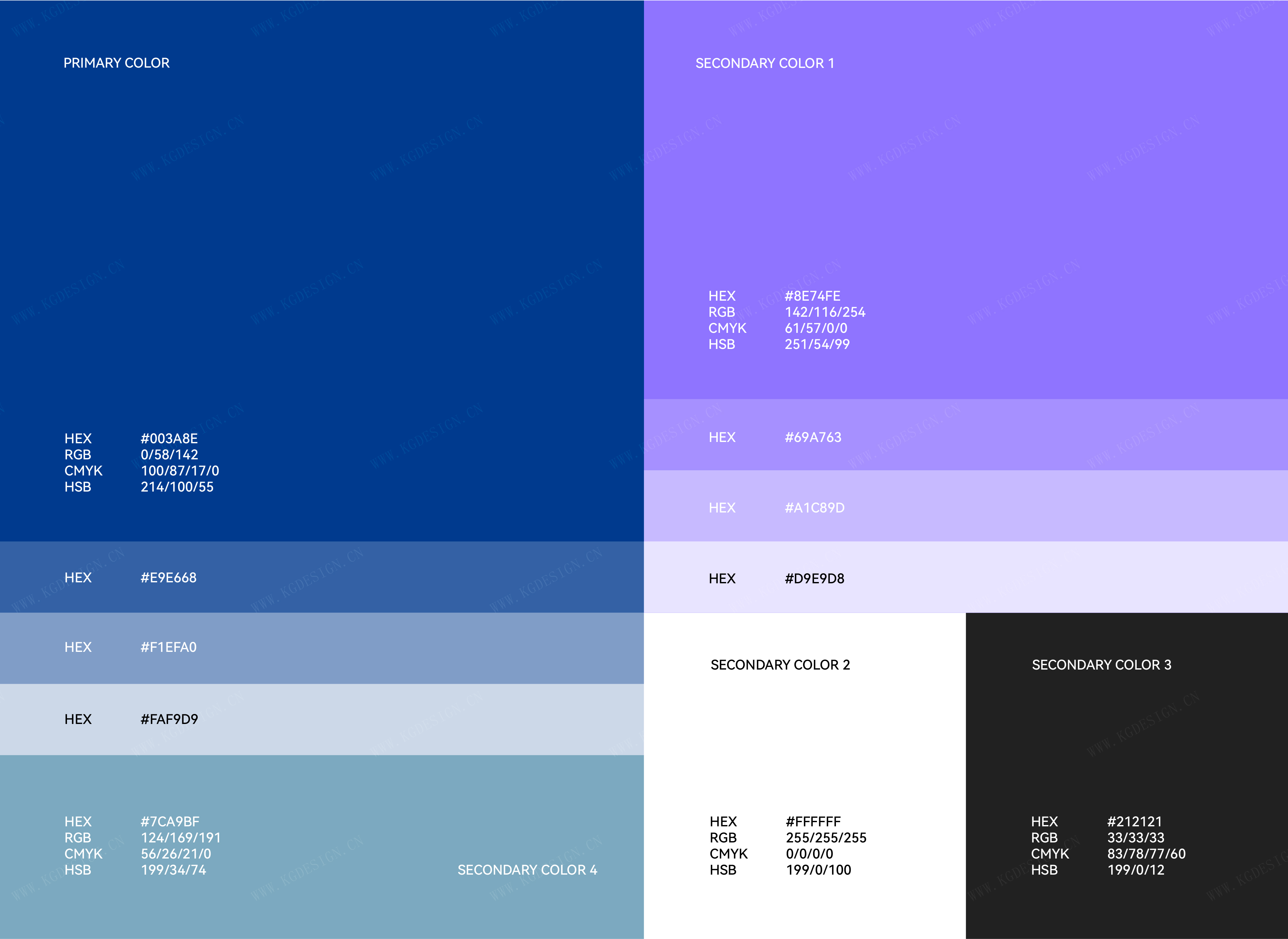Screen dimensions: 1288x939
Task: Select CMYK value 56/26/21/0
Action: click(176, 854)
